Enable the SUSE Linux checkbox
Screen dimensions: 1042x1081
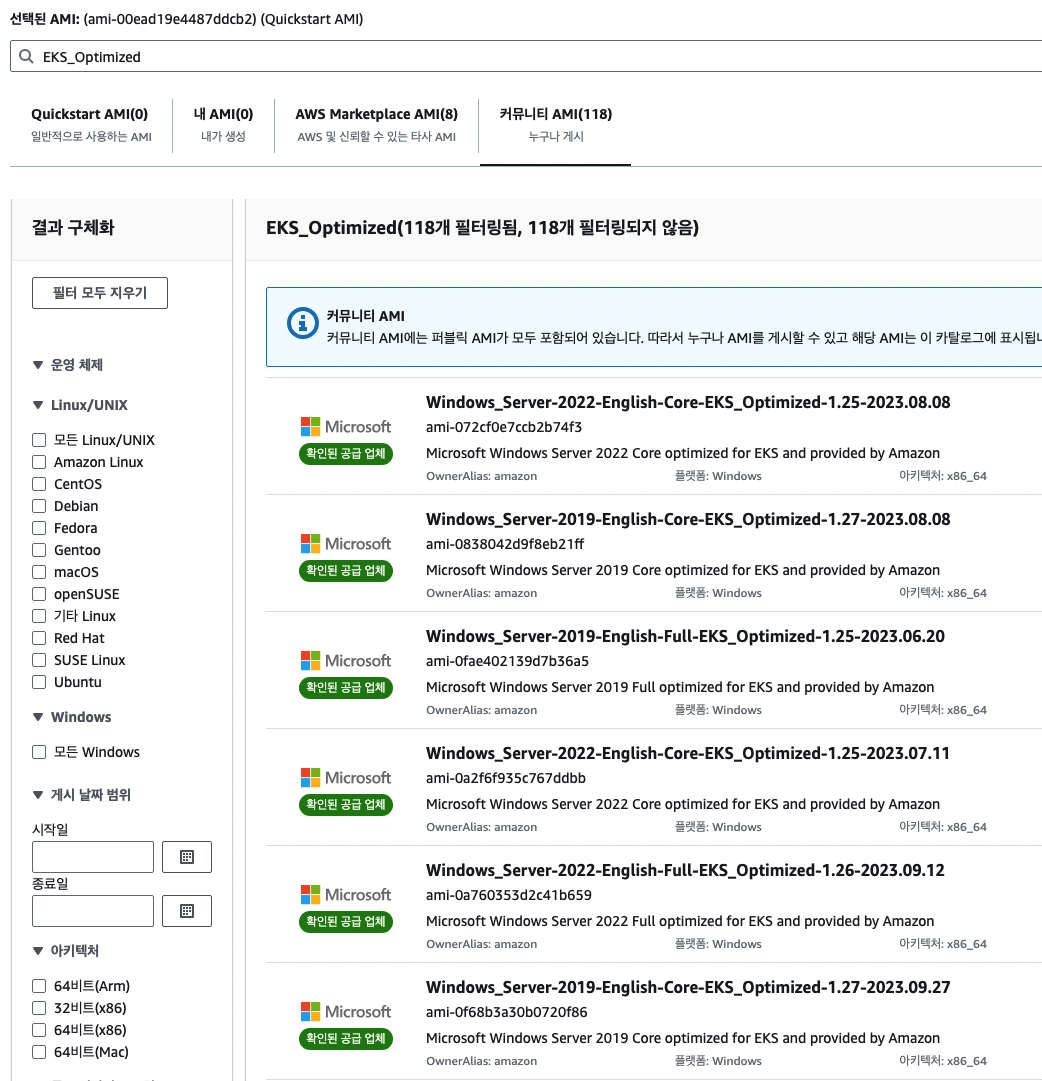[x=39, y=660]
